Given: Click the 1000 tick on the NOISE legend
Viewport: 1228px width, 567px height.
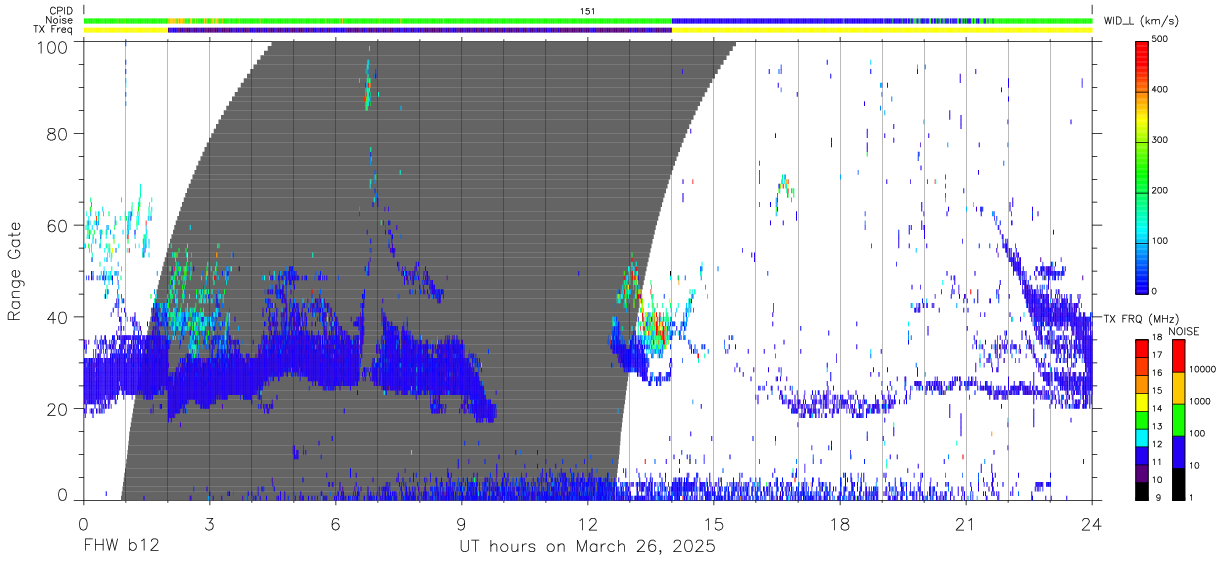Looking at the screenshot, I should pos(1201,401).
